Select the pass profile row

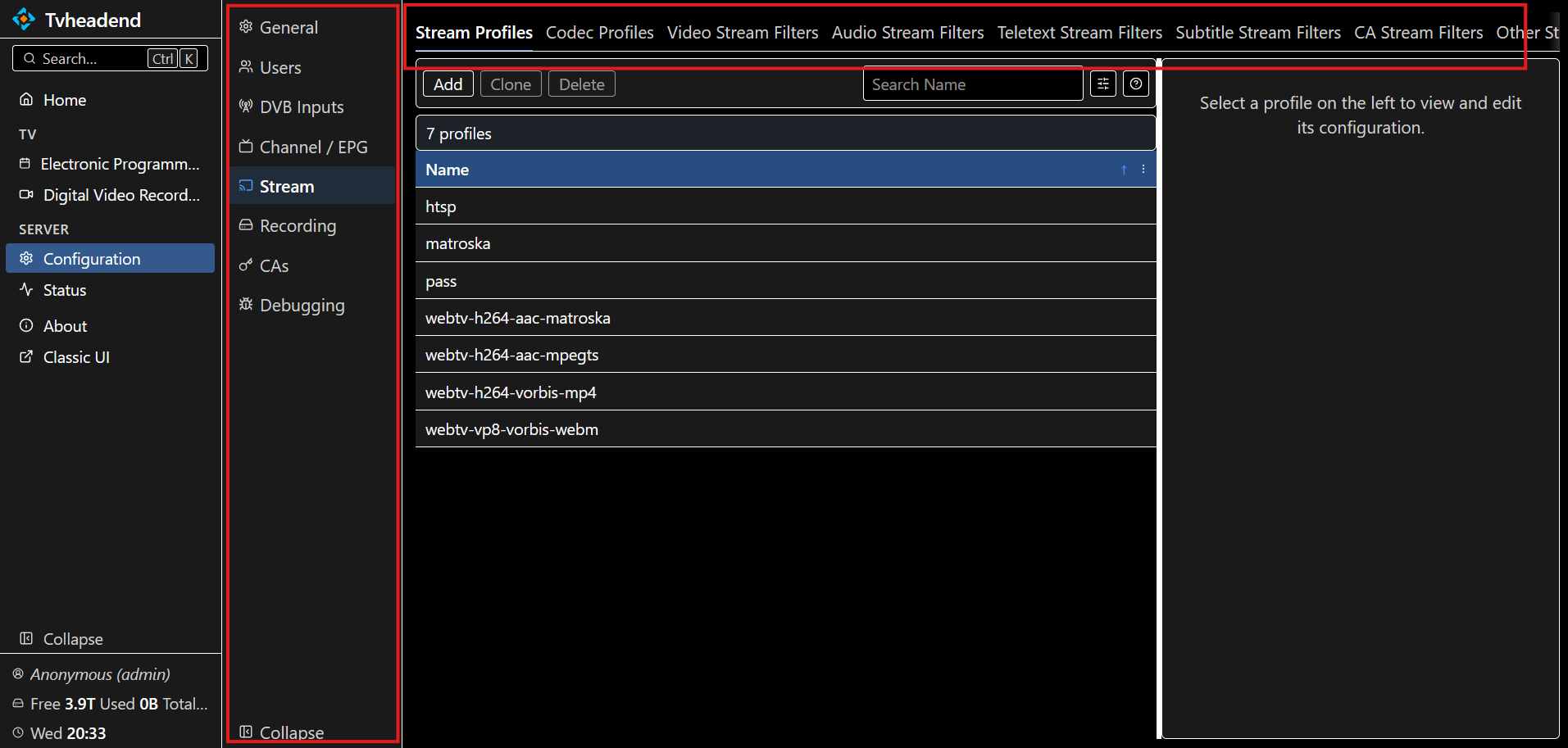[786, 281]
